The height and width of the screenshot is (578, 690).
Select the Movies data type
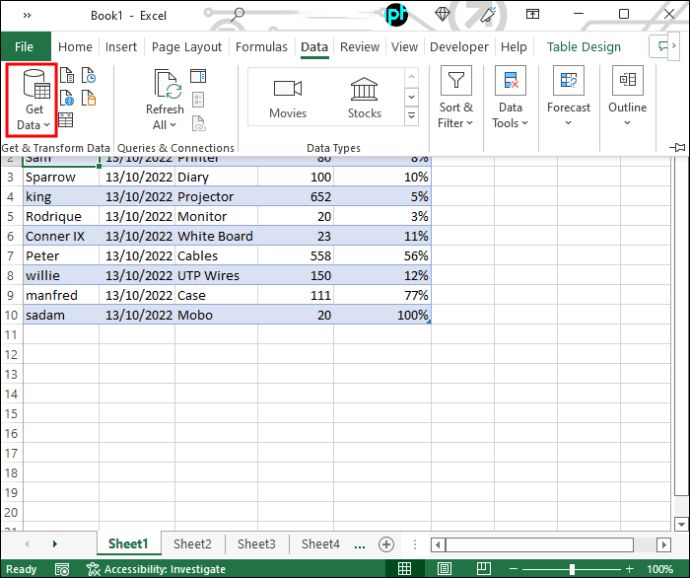pyautogui.click(x=288, y=98)
